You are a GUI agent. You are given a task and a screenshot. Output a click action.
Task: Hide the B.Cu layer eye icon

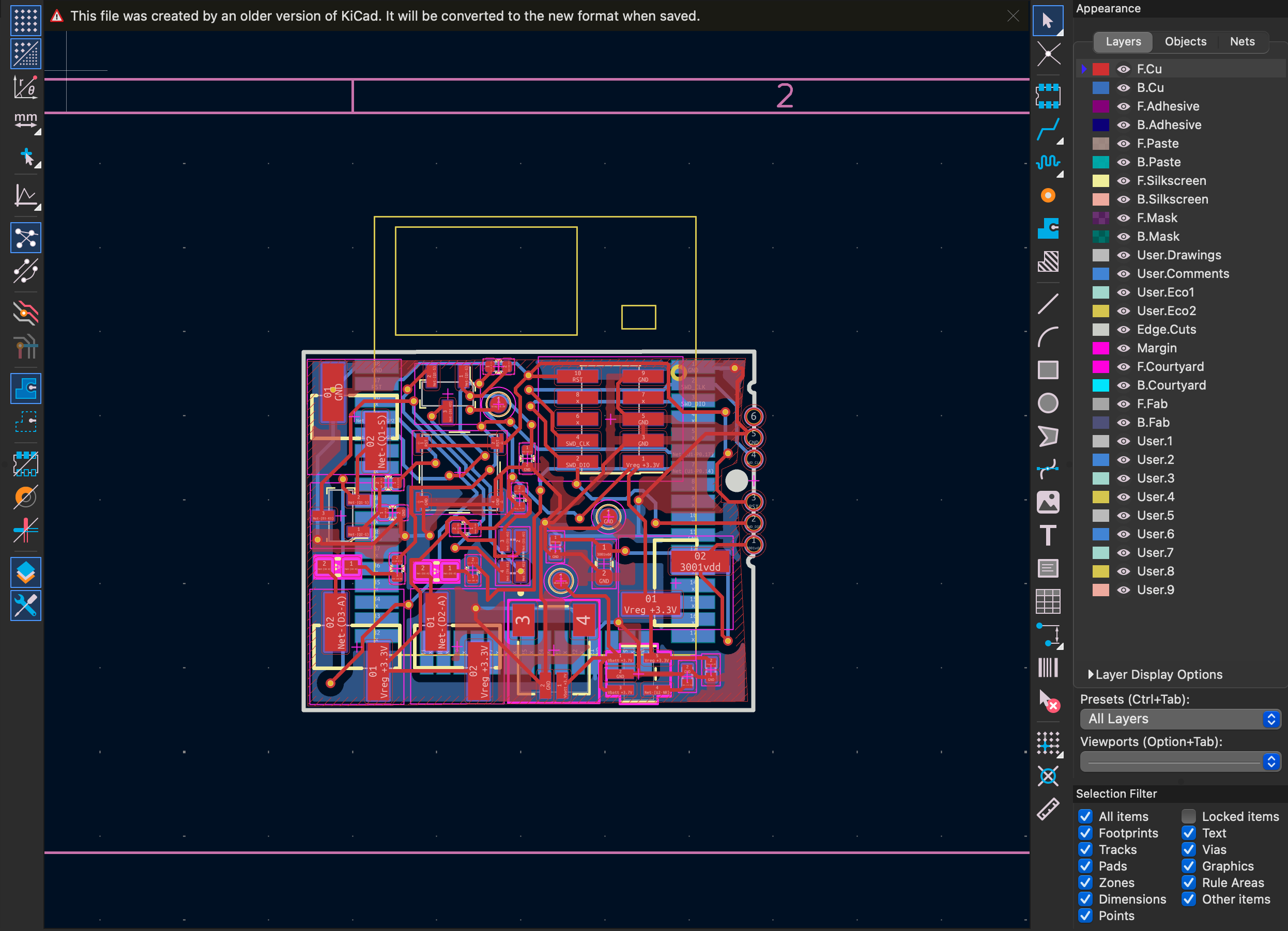point(1123,88)
